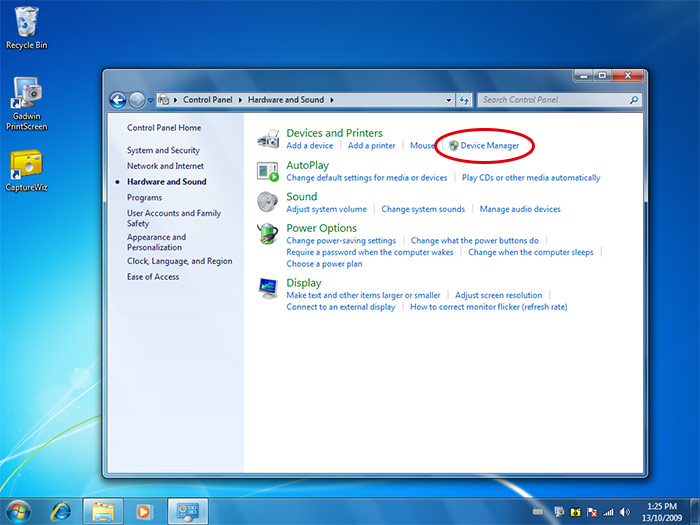Open Network and Internet category
Image resolution: width=700 pixels, height=525 pixels.
(x=165, y=166)
